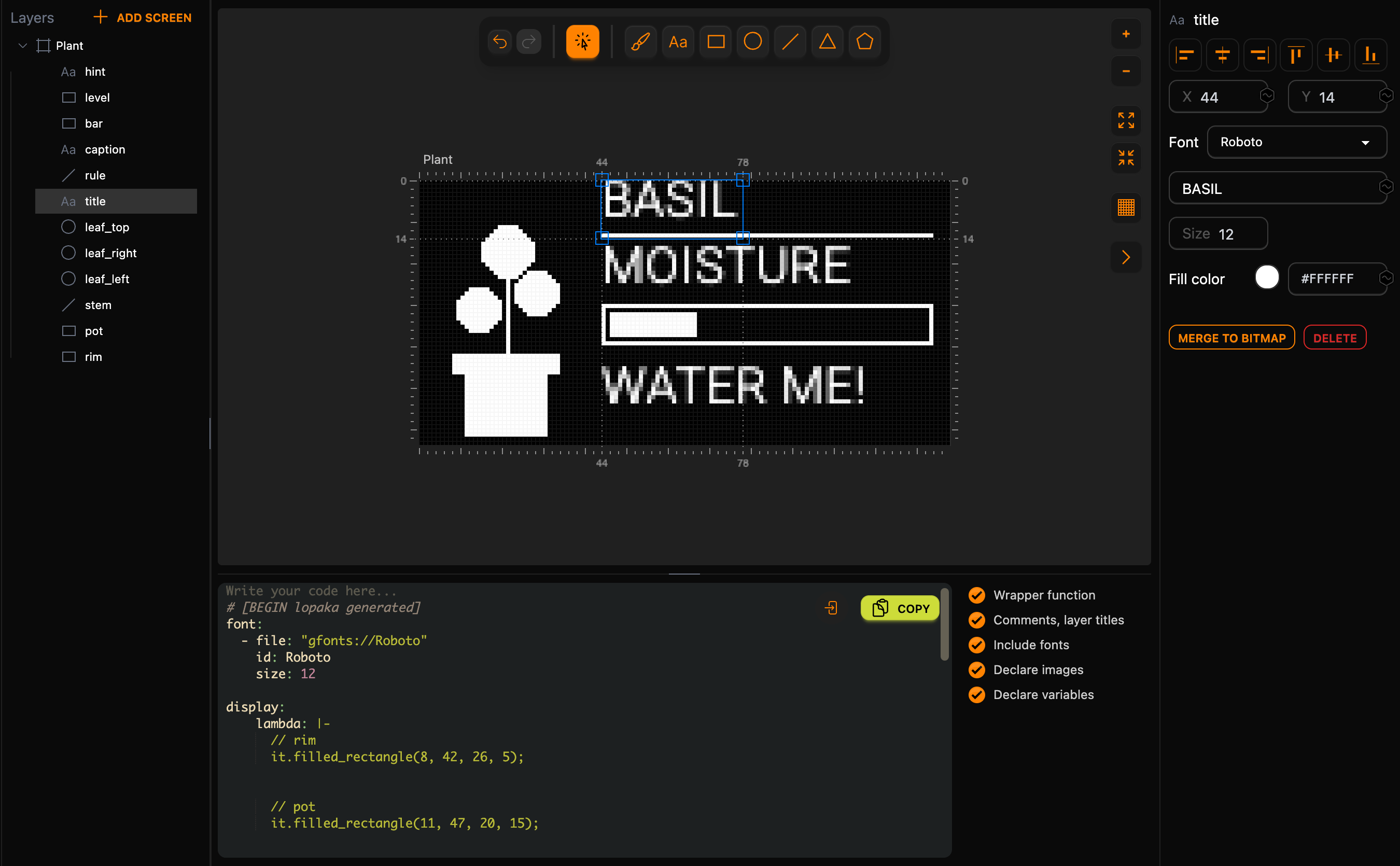This screenshot has width=1400, height=866.
Task: Click the code panel vertical scrollbar
Action: click(944, 625)
